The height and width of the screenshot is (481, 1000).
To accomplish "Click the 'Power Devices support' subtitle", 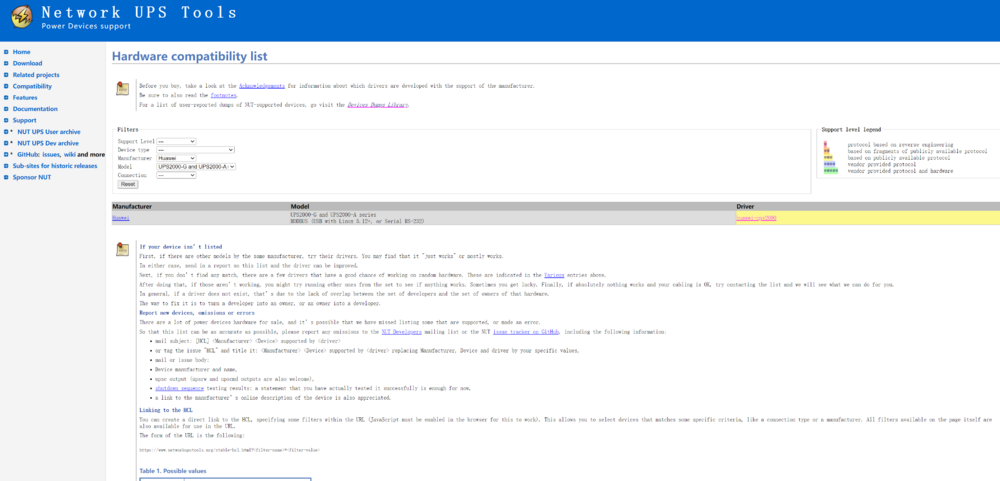I will (85, 26).
